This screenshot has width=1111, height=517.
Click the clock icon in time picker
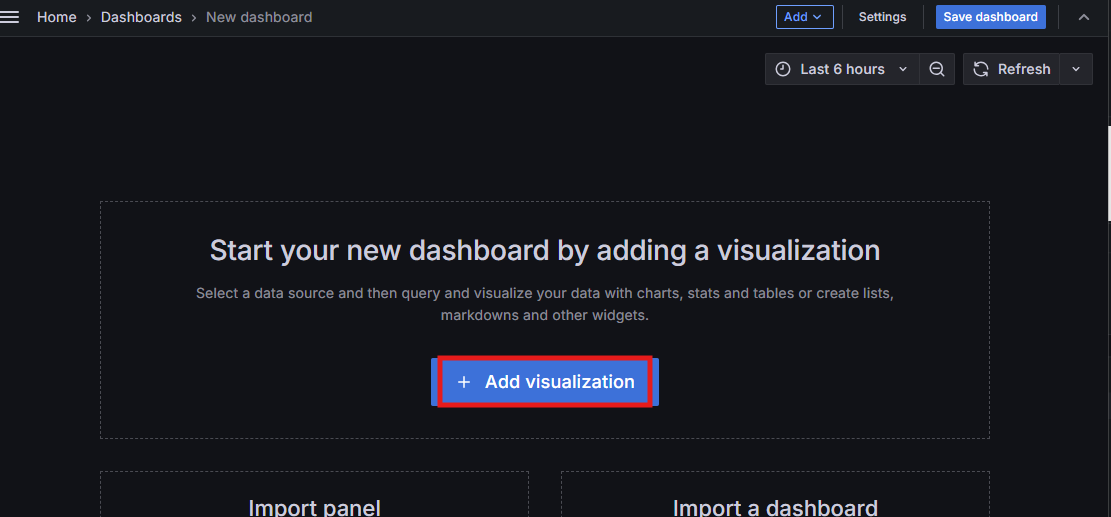point(782,69)
